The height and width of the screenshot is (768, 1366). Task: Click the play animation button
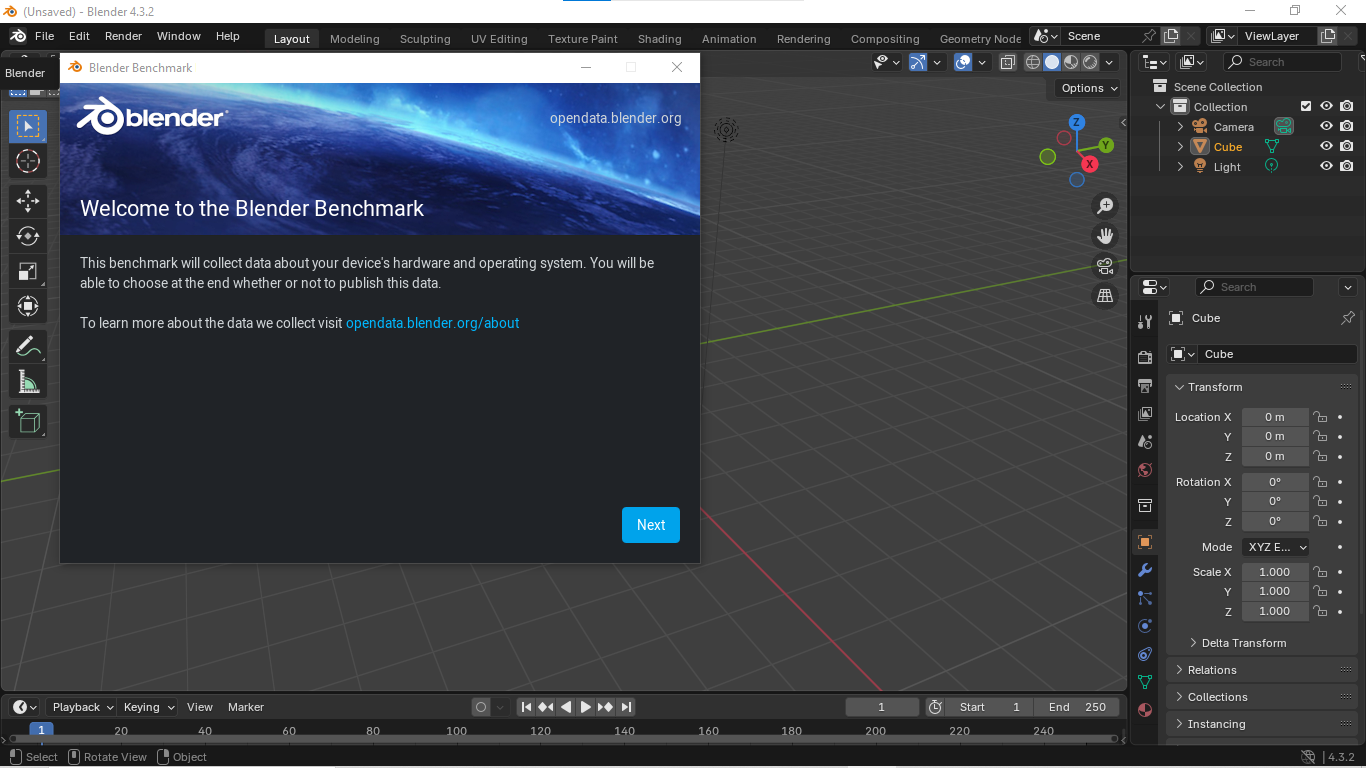(x=586, y=707)
